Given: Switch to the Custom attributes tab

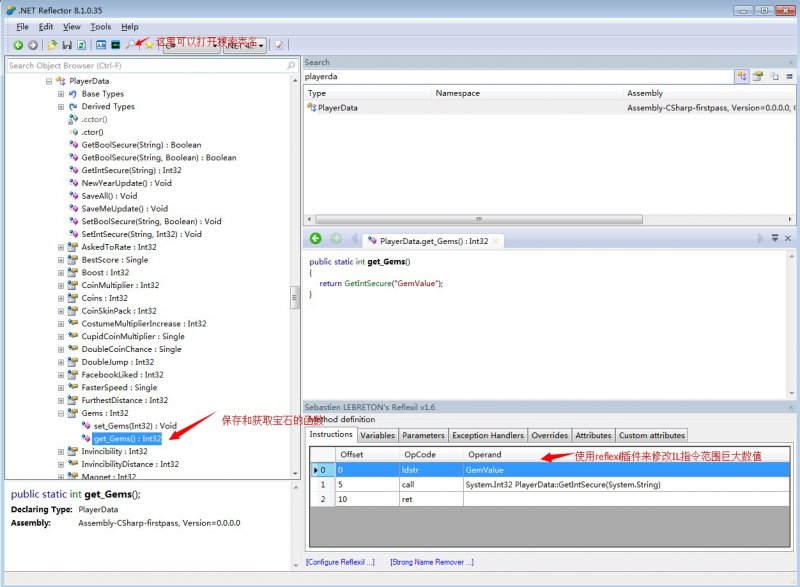Looking at the screenshot, I should (652, 436).
